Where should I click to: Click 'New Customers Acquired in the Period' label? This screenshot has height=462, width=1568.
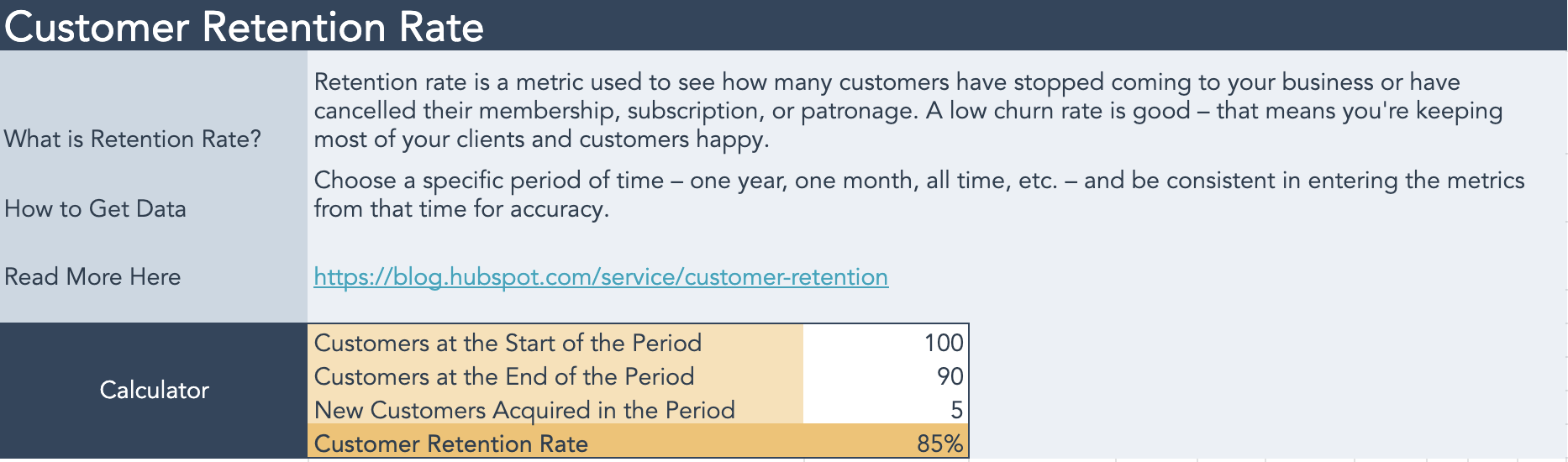[524, 410]
